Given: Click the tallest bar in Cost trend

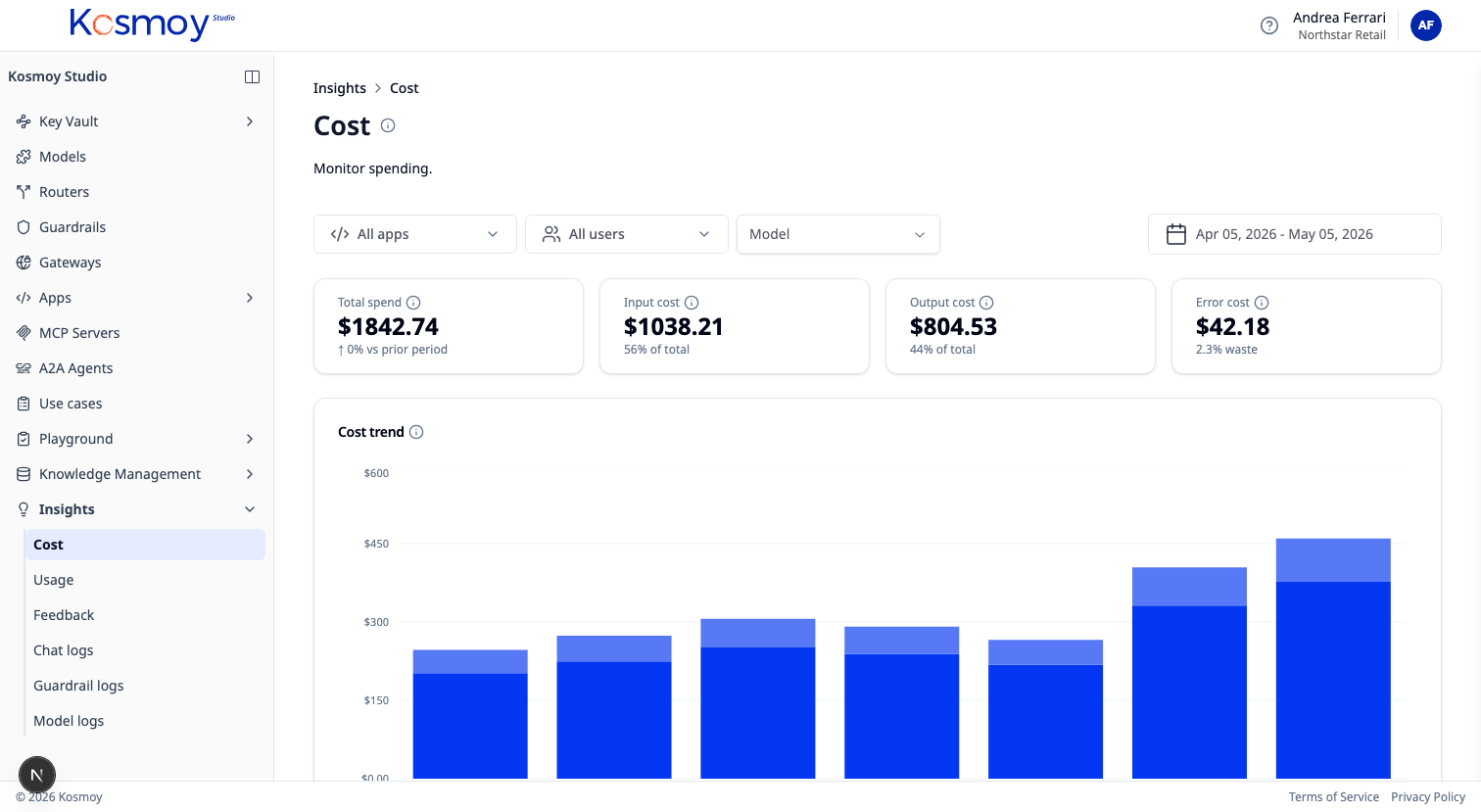Looking at the screenshot, I should tap(1333, 658).
